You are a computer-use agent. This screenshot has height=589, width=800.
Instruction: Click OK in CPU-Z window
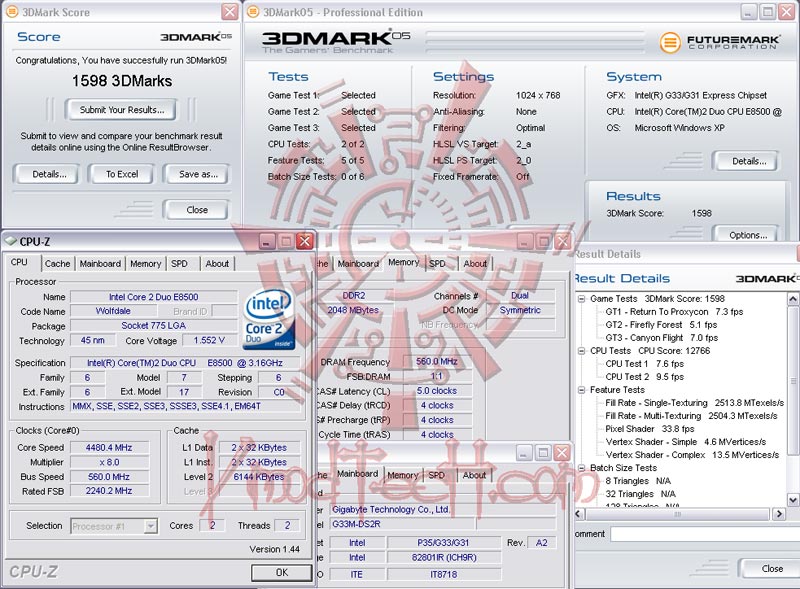point(282,573)
